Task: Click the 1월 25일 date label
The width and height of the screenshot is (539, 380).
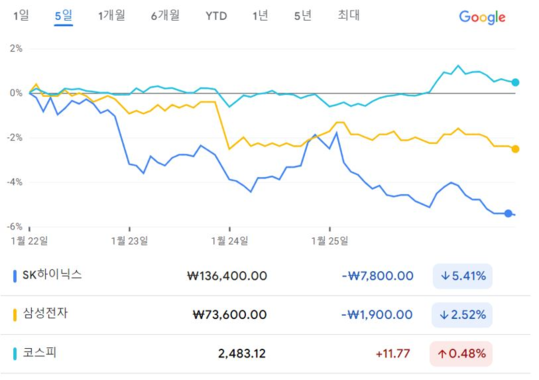Action: click(x=330, y=241)
